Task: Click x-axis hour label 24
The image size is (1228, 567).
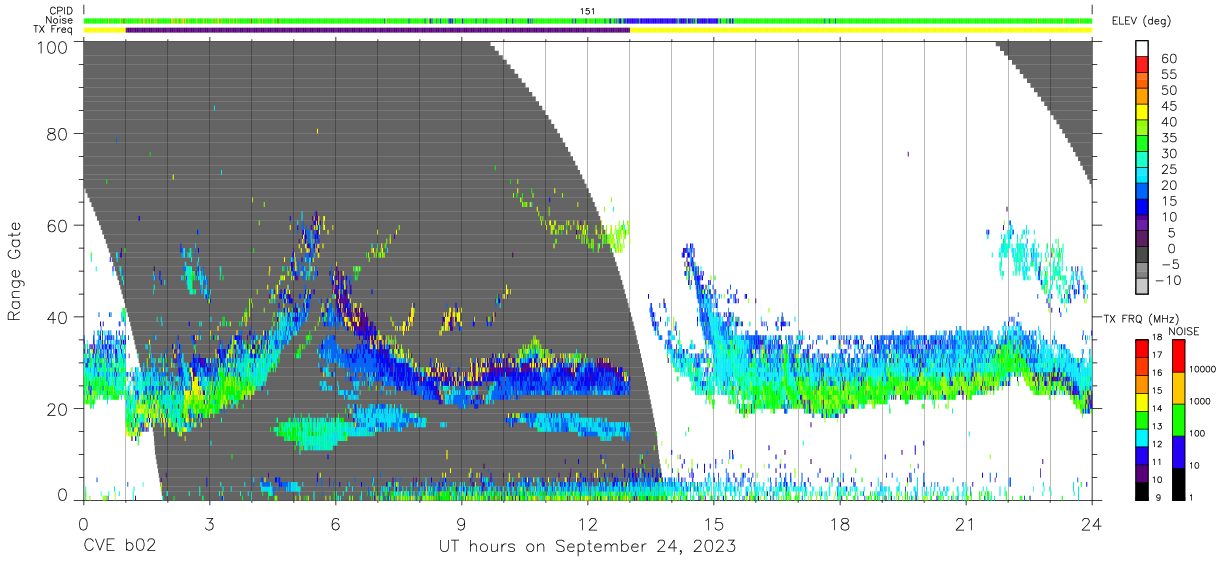Action: (x=1092, y=524)
